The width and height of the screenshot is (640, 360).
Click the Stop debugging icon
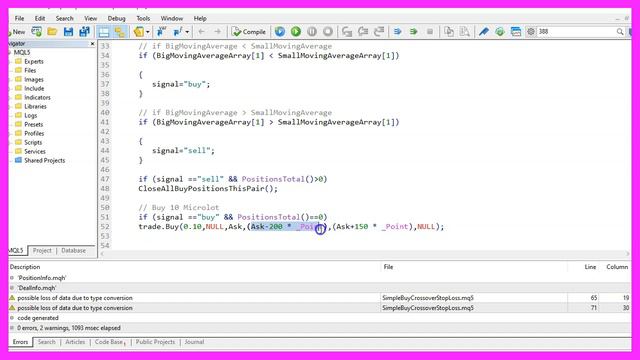[x=328, y=31]
